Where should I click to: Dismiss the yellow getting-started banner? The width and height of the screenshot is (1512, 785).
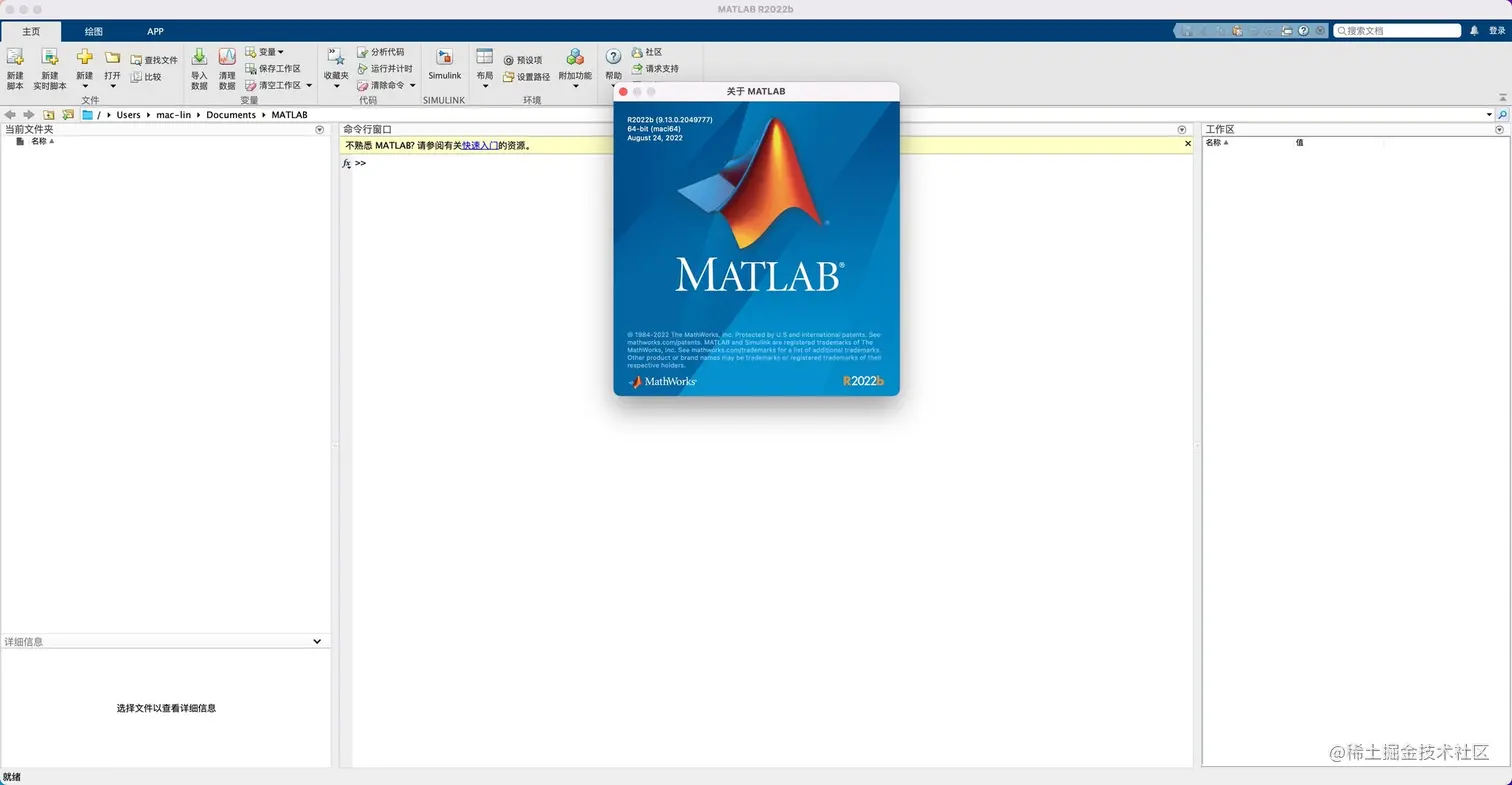(1188, 145)
